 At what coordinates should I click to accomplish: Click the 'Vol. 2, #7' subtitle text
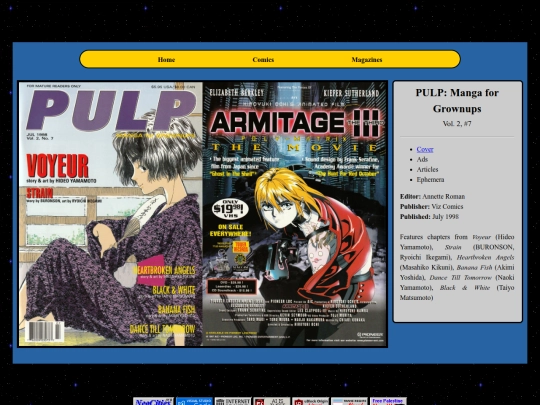457,124
